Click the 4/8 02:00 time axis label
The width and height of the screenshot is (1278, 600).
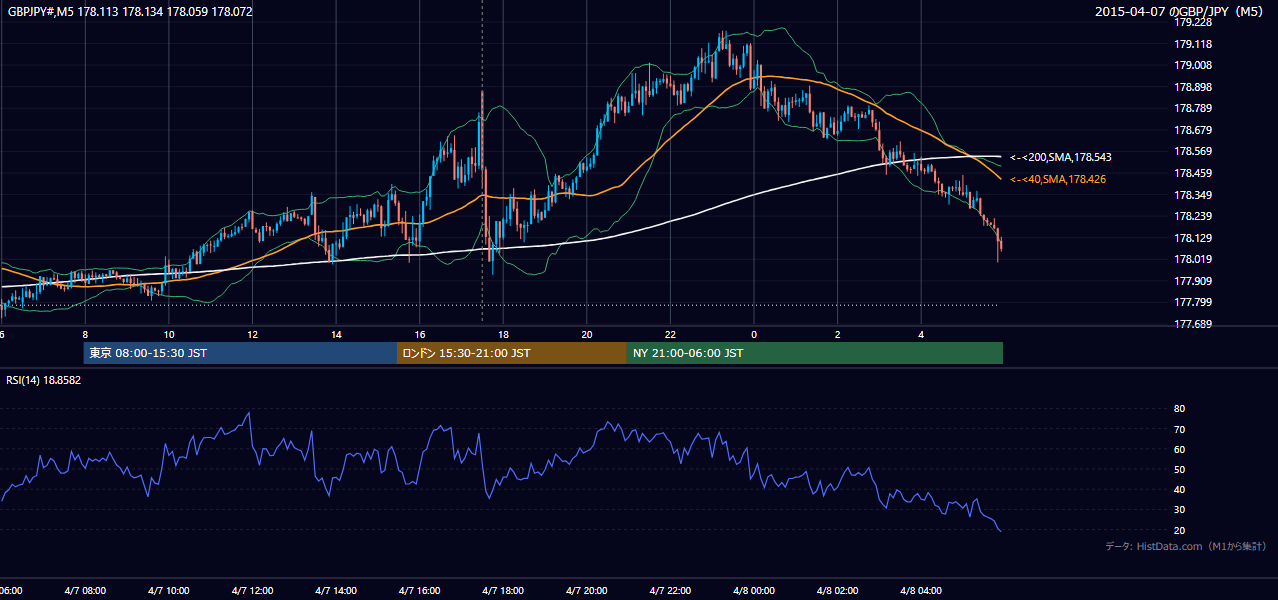pyautogui.click(x=837, y=590)
